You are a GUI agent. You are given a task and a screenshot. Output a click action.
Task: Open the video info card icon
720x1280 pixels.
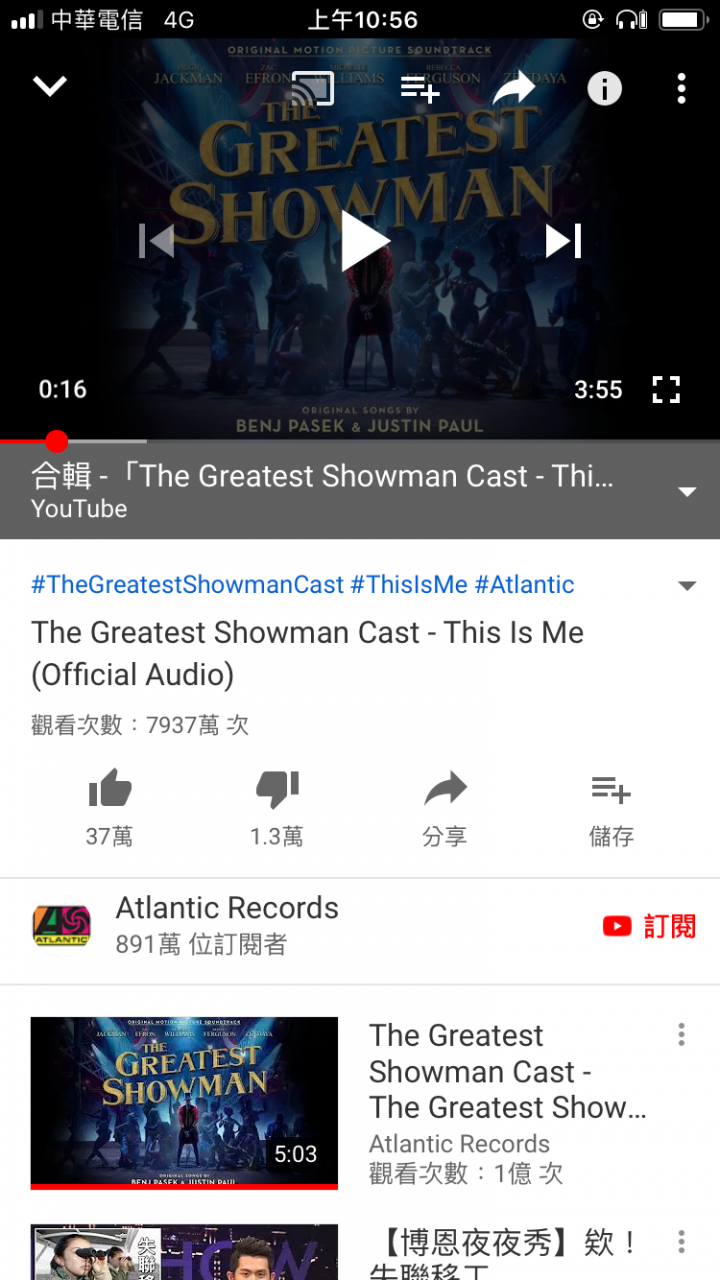tap(604, 88)
